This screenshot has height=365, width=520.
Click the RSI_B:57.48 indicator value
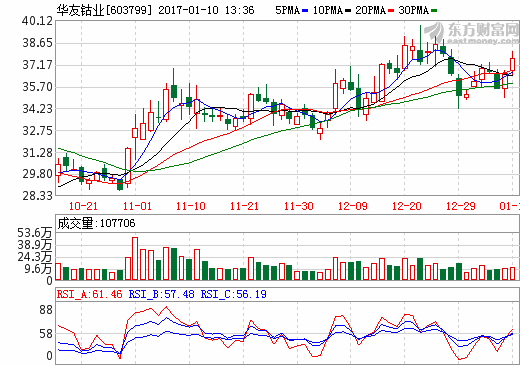(161, 294)
